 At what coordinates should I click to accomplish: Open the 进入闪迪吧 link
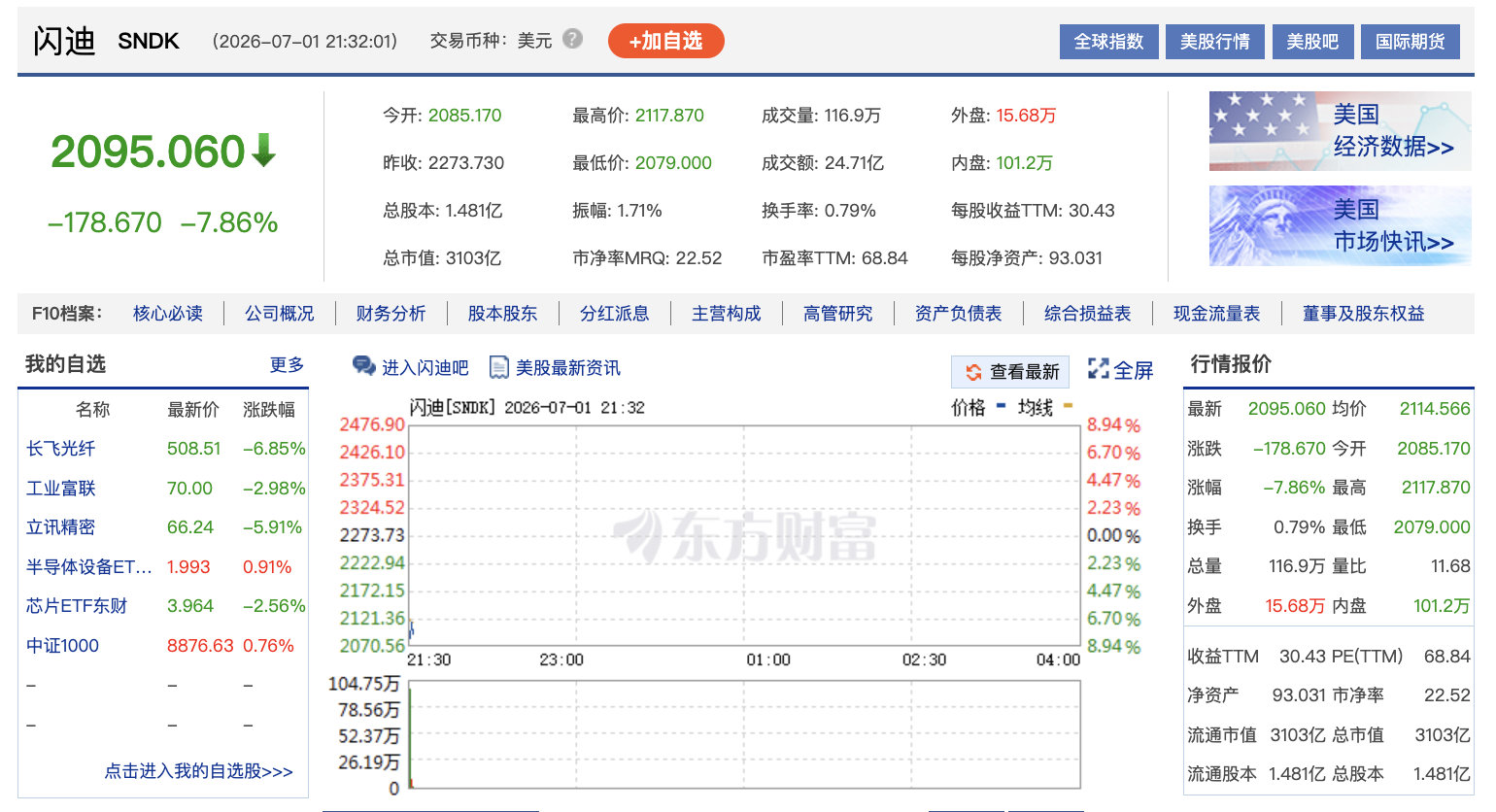[425, 367]
